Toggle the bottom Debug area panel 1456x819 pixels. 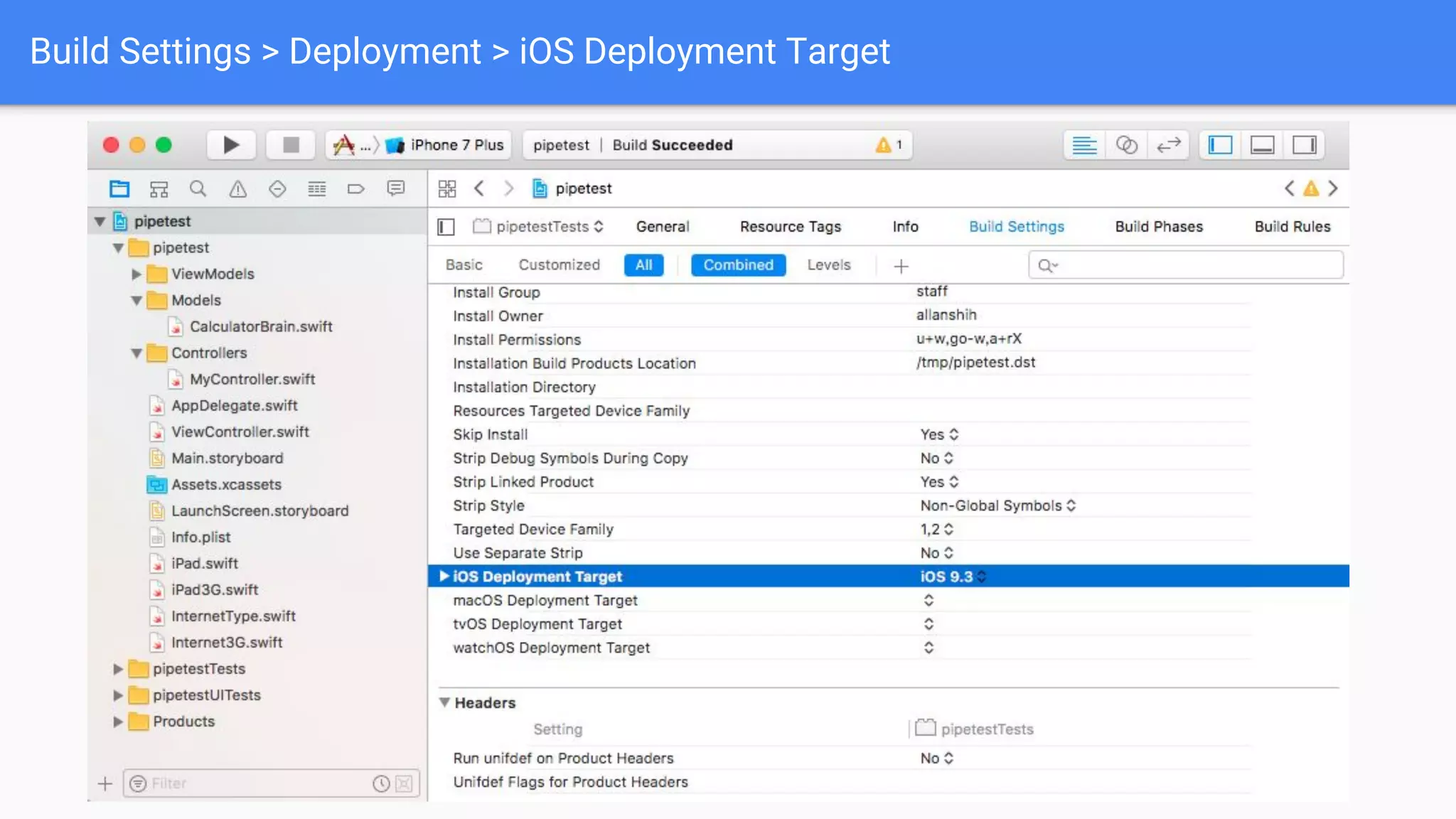coord(1262,145)
